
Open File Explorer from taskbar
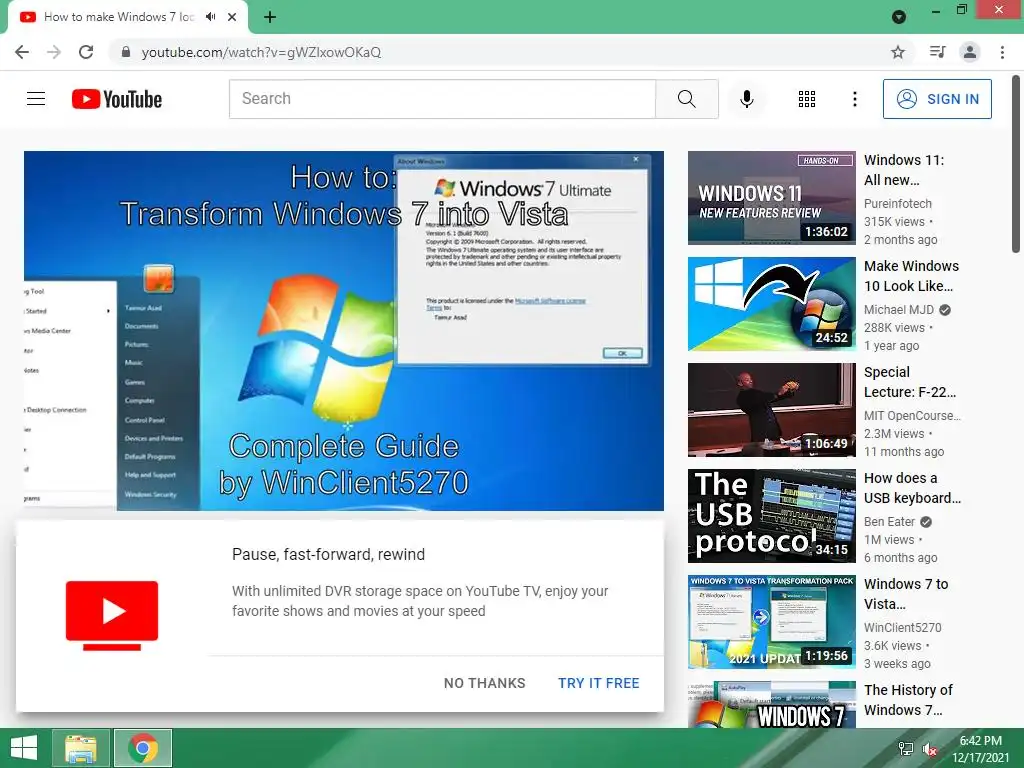pos(81,748)
